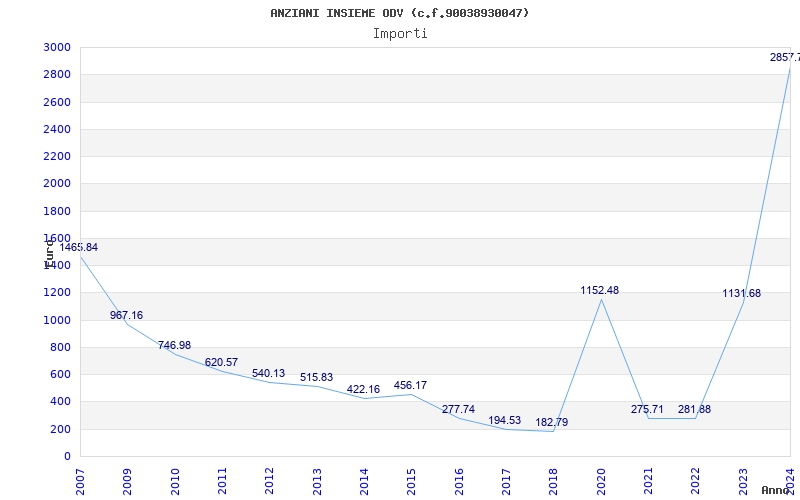
Task: Click the 2012 x-axis year label
Action: tap(269, 482)
